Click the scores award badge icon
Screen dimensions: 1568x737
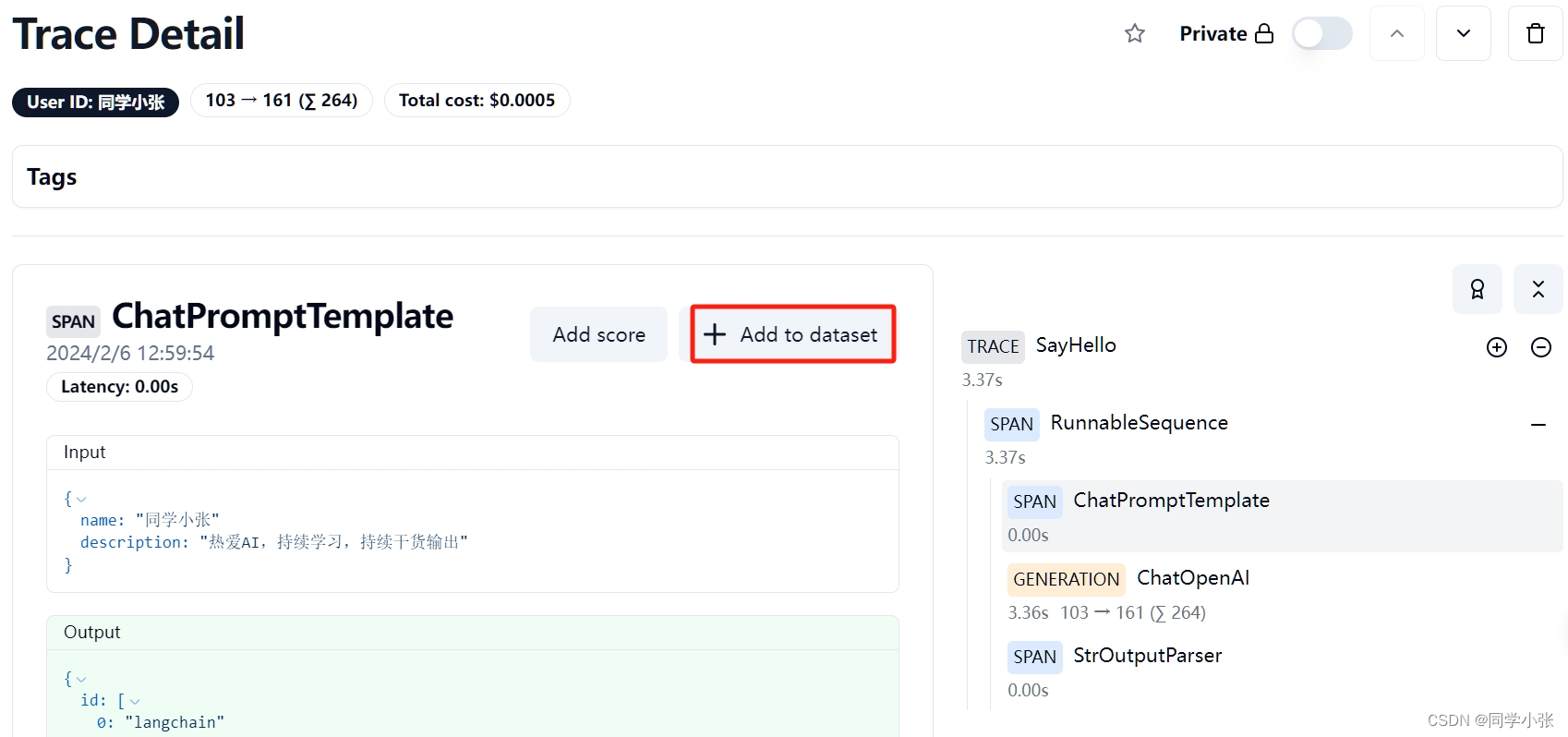1477,289
